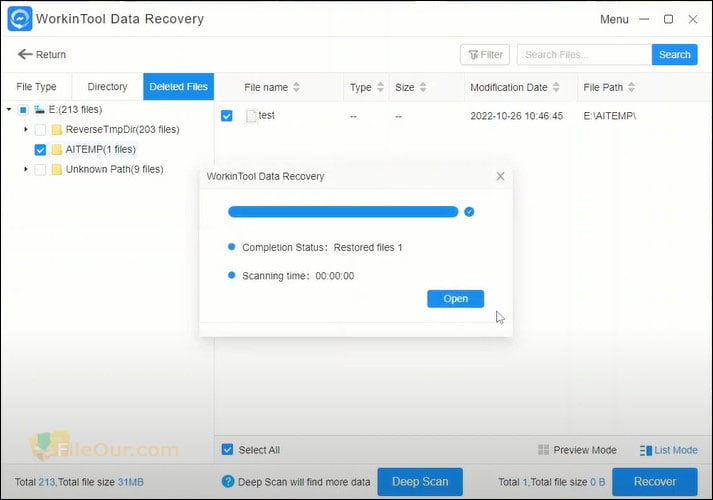Switch to the Directory tab

107,87
